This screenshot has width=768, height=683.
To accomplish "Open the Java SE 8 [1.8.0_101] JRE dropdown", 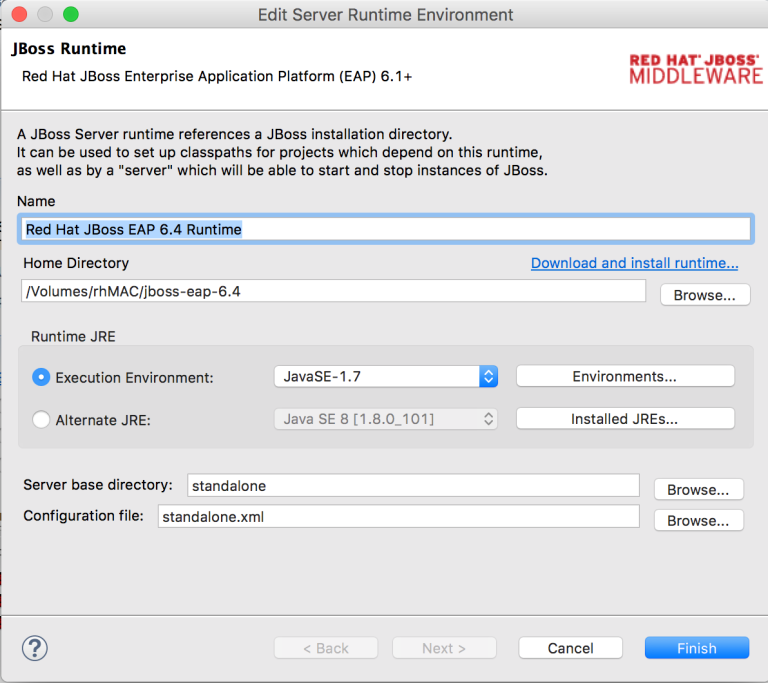I will (386, 419).
